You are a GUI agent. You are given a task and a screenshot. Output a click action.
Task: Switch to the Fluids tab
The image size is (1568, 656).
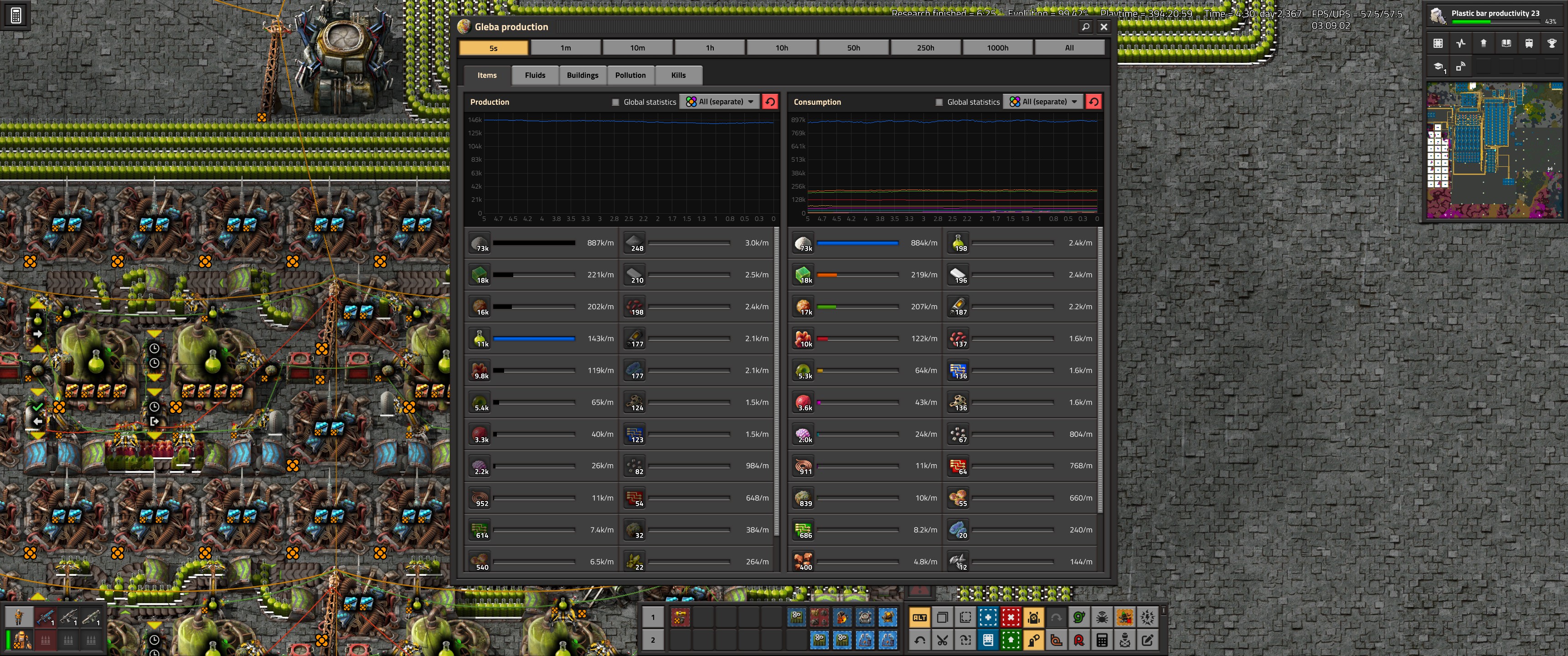coord(535,76)
